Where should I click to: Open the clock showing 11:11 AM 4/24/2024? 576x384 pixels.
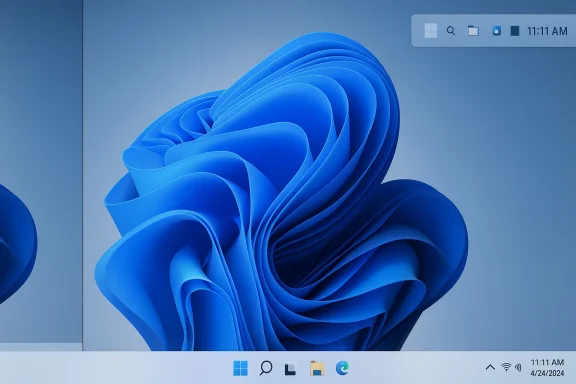point(547,367)
